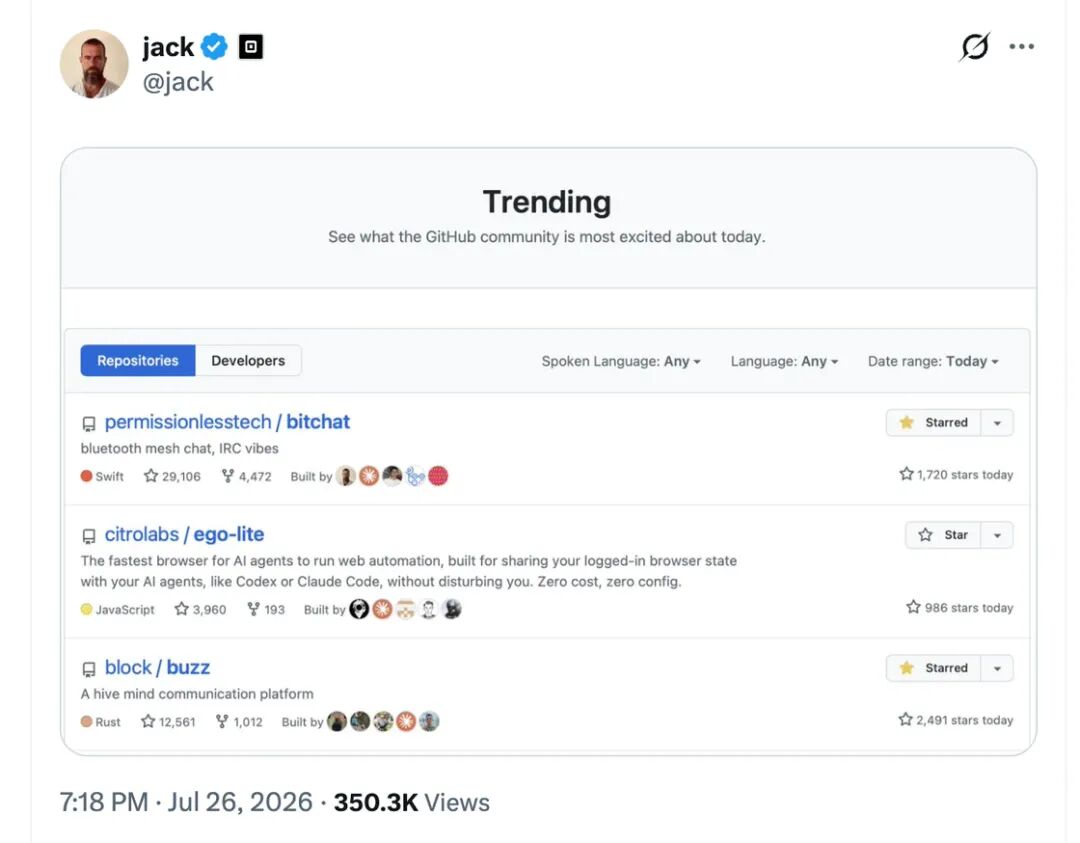Expand the list dropdown beside bitchat Starred

point(997,422)
